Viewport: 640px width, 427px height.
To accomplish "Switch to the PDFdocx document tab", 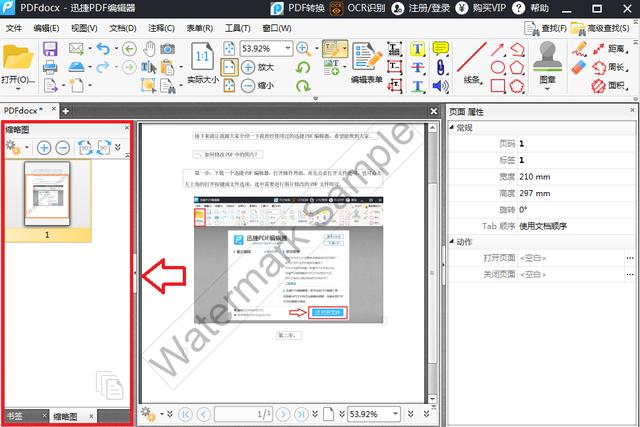I will 24,111.
